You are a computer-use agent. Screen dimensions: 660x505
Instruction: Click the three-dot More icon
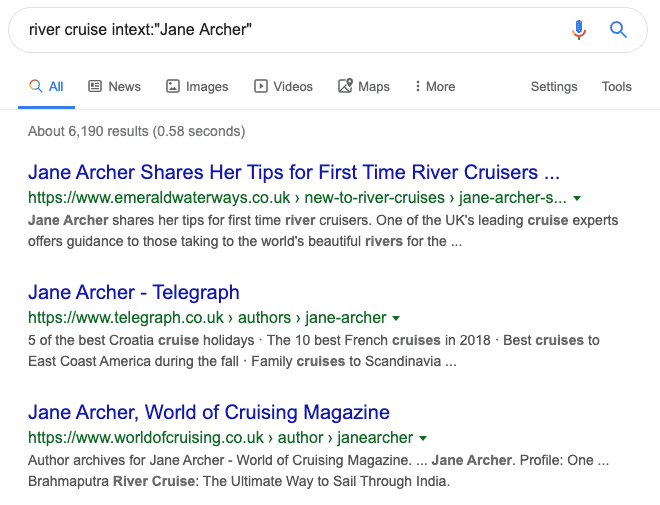pyautogui.click(x=418, y=86)
